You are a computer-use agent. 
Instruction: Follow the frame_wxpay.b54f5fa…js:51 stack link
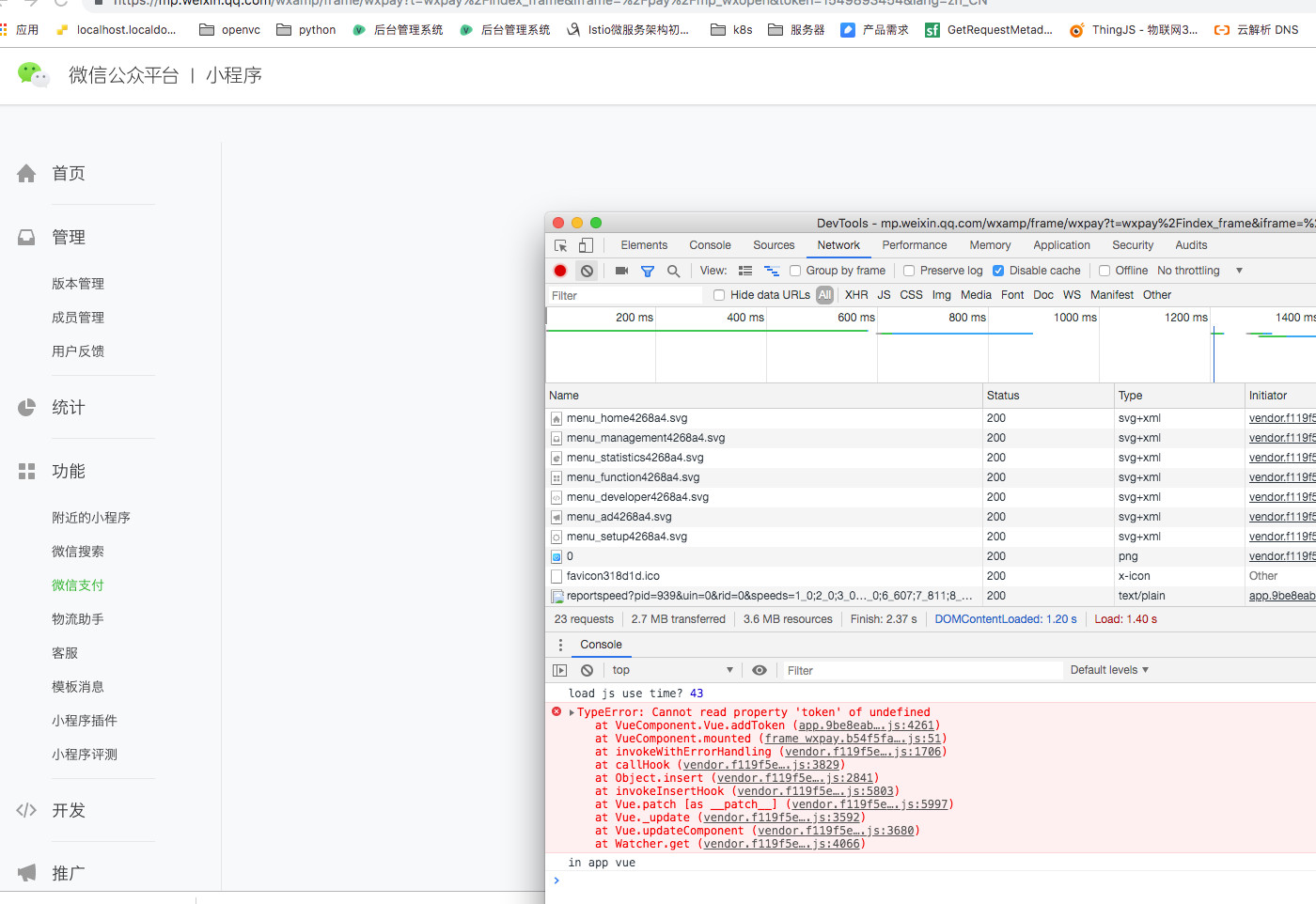pos(854,739)
